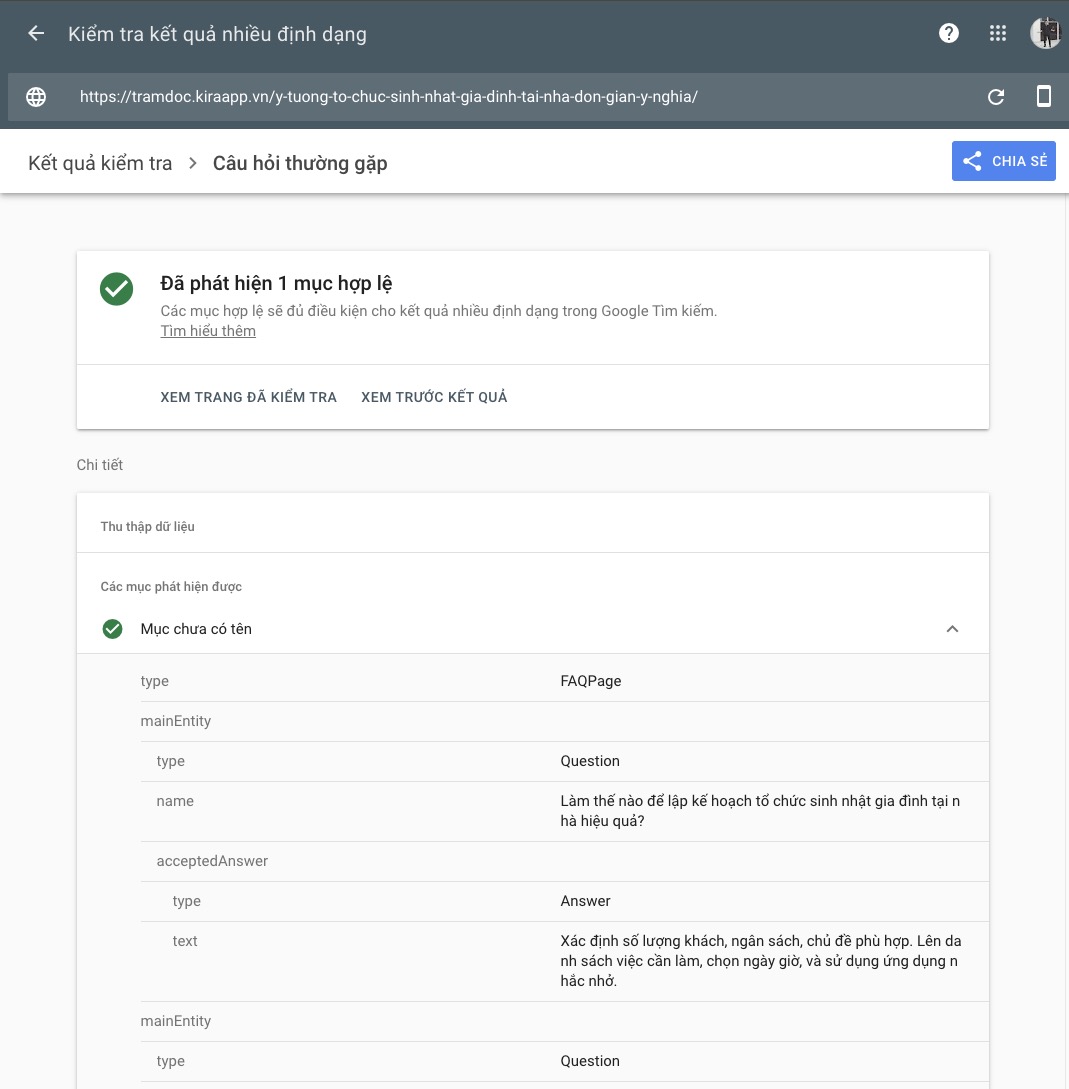Select Câu hỏi thường gặp breadcrumb
Screen dimensions: 1069x1089
(300, 163)
